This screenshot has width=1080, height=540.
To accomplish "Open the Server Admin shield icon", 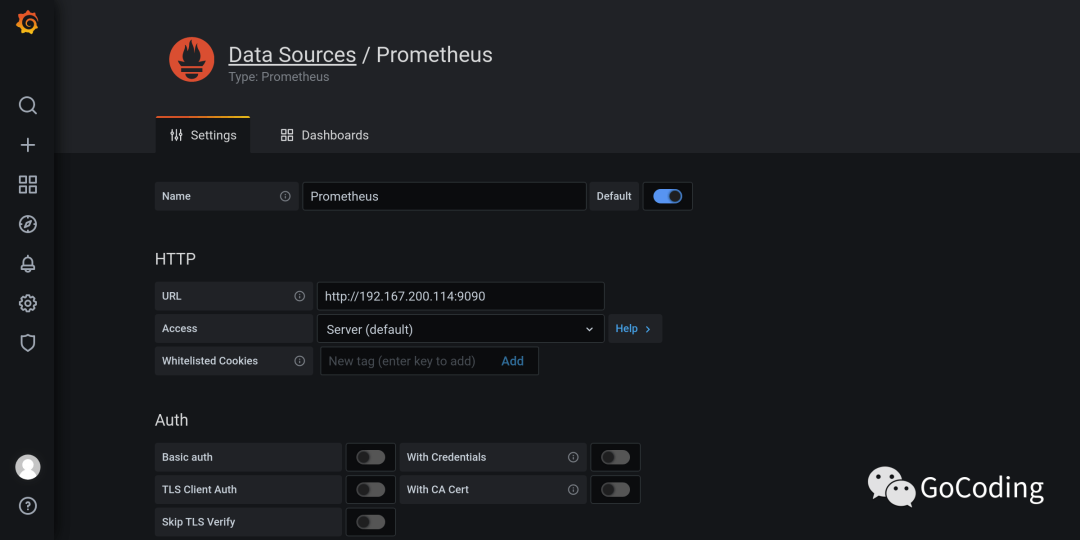I will (x=28, y=343).
